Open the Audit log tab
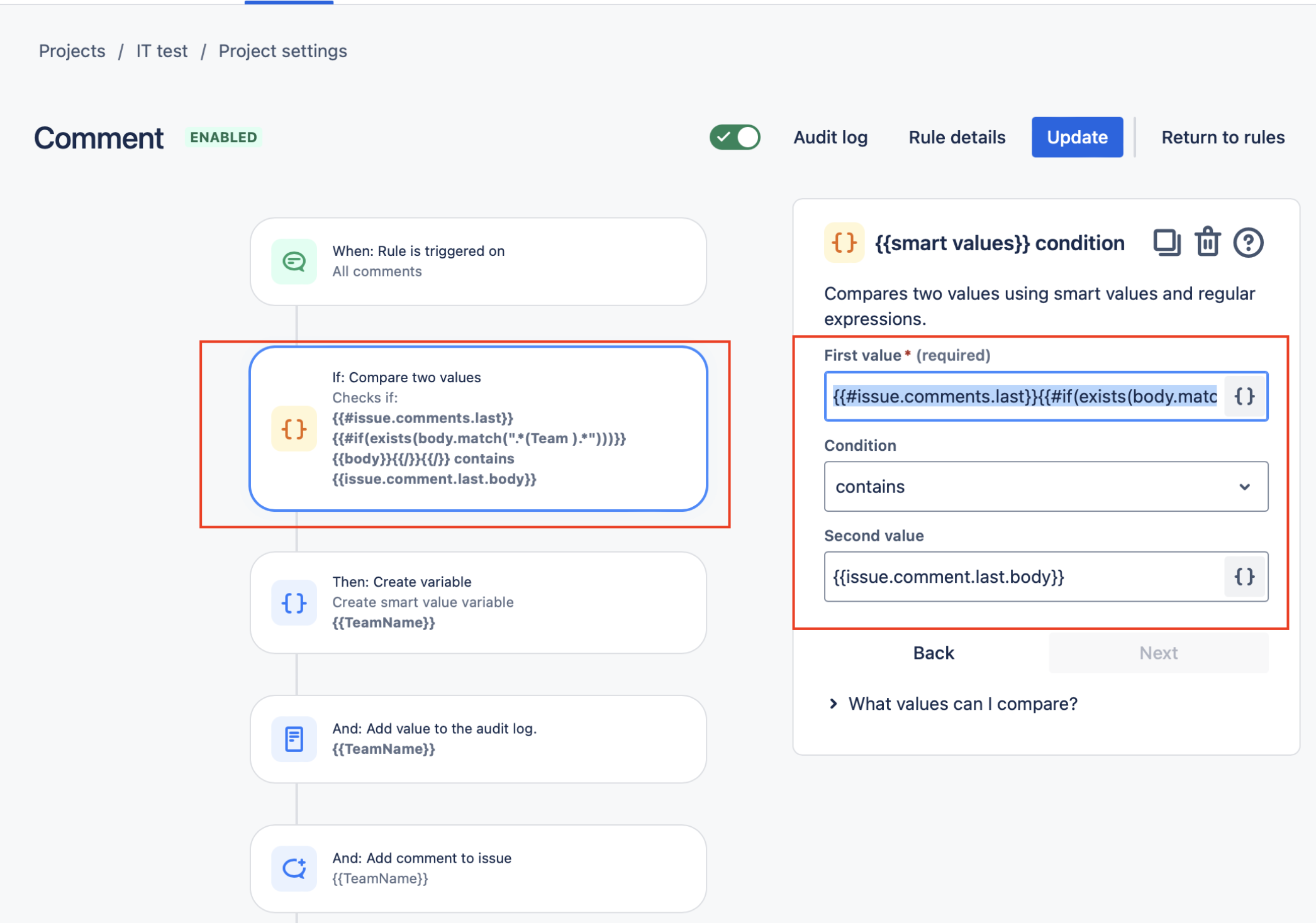This screenshot has height=923, width=1316. [x=830, y=137]
